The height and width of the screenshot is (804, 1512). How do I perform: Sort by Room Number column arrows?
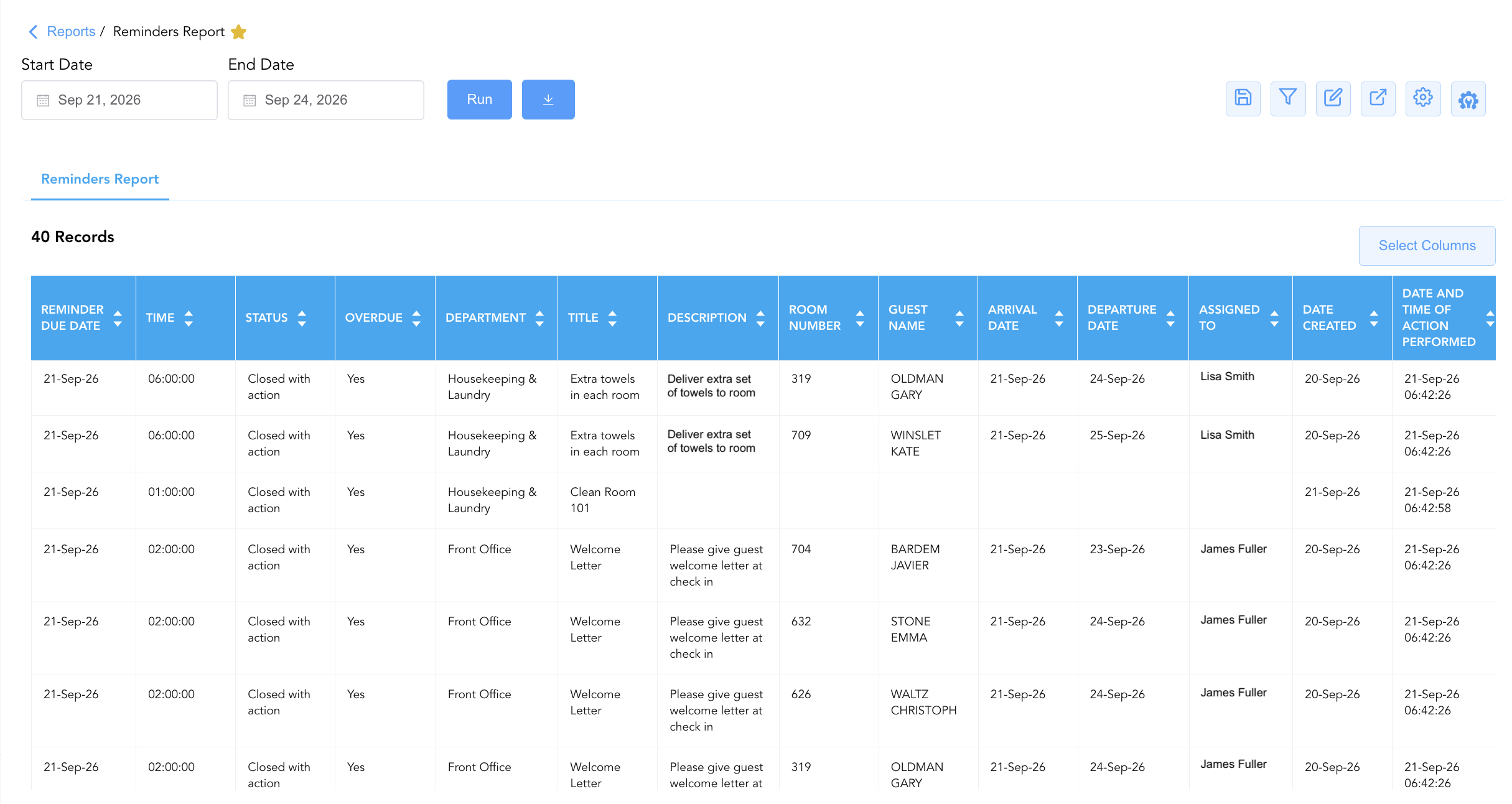860,318
